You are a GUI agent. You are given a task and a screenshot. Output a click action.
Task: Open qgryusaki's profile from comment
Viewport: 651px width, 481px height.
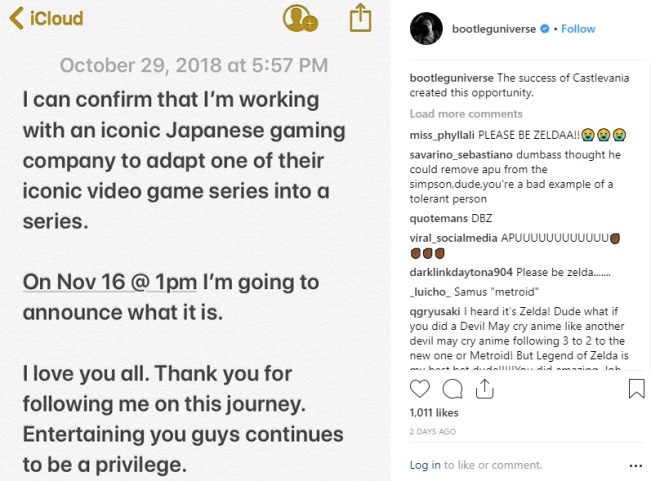[434, 312]
